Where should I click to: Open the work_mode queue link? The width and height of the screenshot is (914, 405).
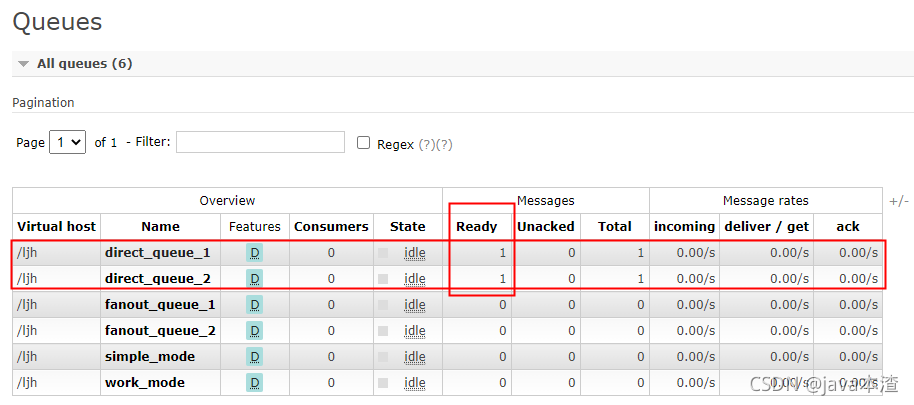coord(145,382)
